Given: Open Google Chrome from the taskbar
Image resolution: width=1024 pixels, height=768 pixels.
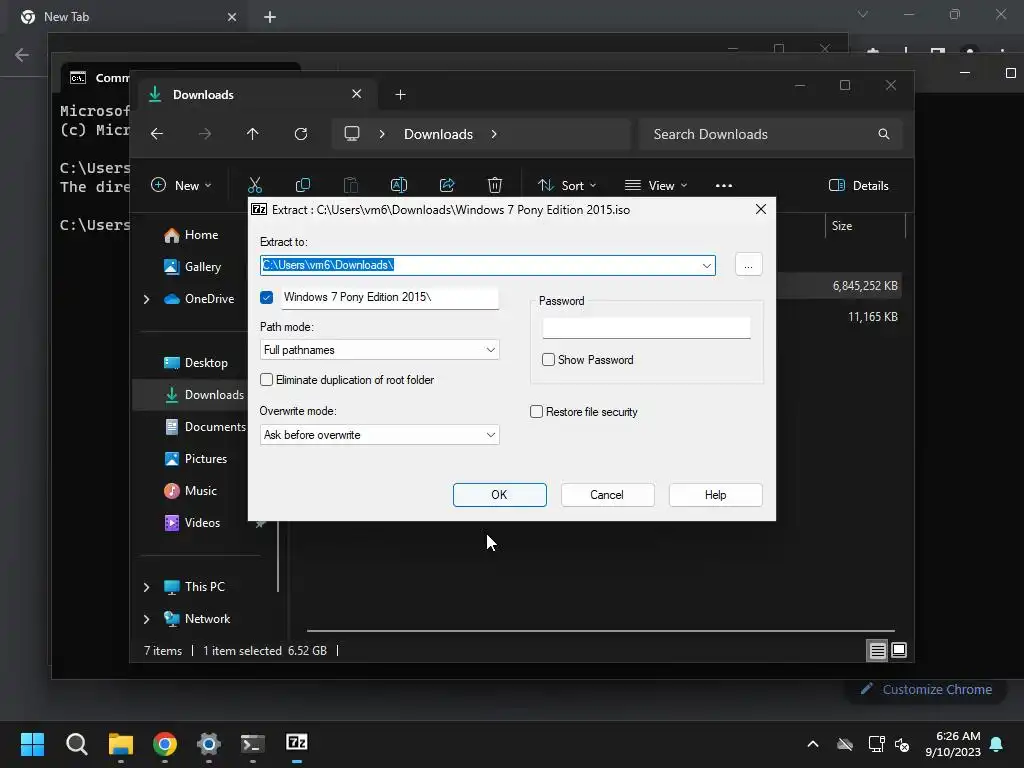Looking at the screenshot, I should 165,743.
